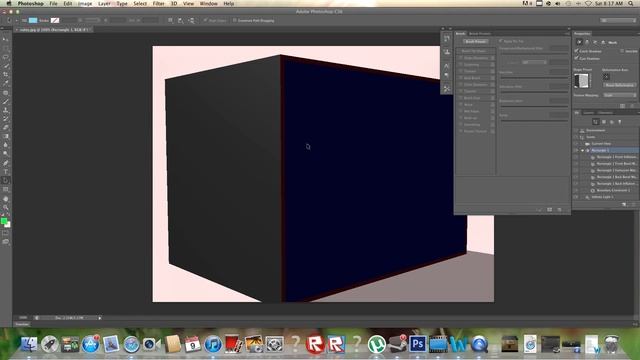
Task: Enable Shape Dynamics checkbox
Action: click(x=461, y=58)
